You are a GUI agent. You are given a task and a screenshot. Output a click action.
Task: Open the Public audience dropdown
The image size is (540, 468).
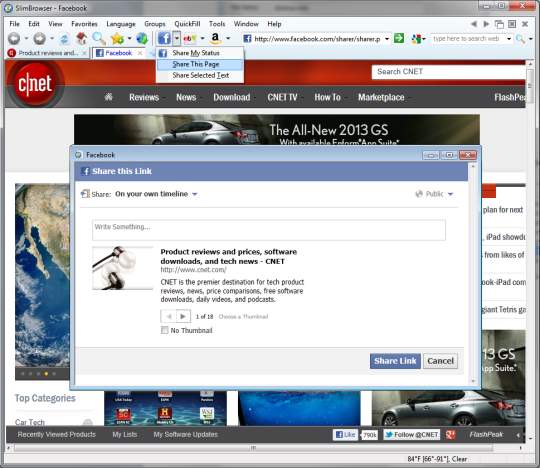tap(450, 194)
